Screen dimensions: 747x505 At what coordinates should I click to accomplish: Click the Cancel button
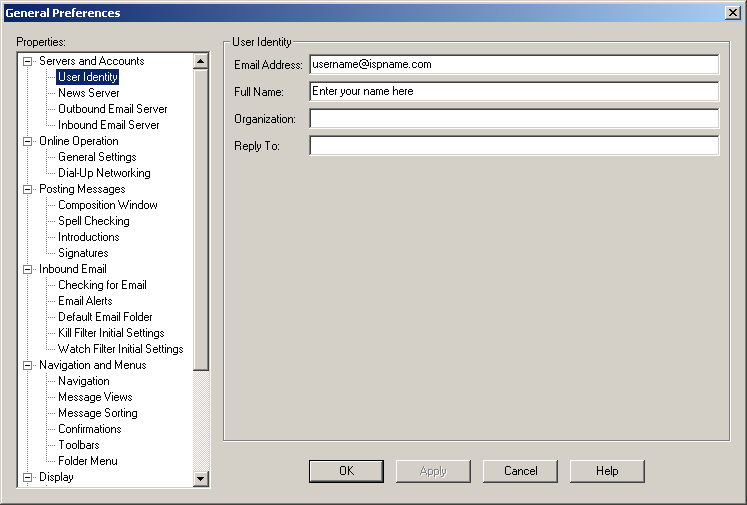pos(520,471)
